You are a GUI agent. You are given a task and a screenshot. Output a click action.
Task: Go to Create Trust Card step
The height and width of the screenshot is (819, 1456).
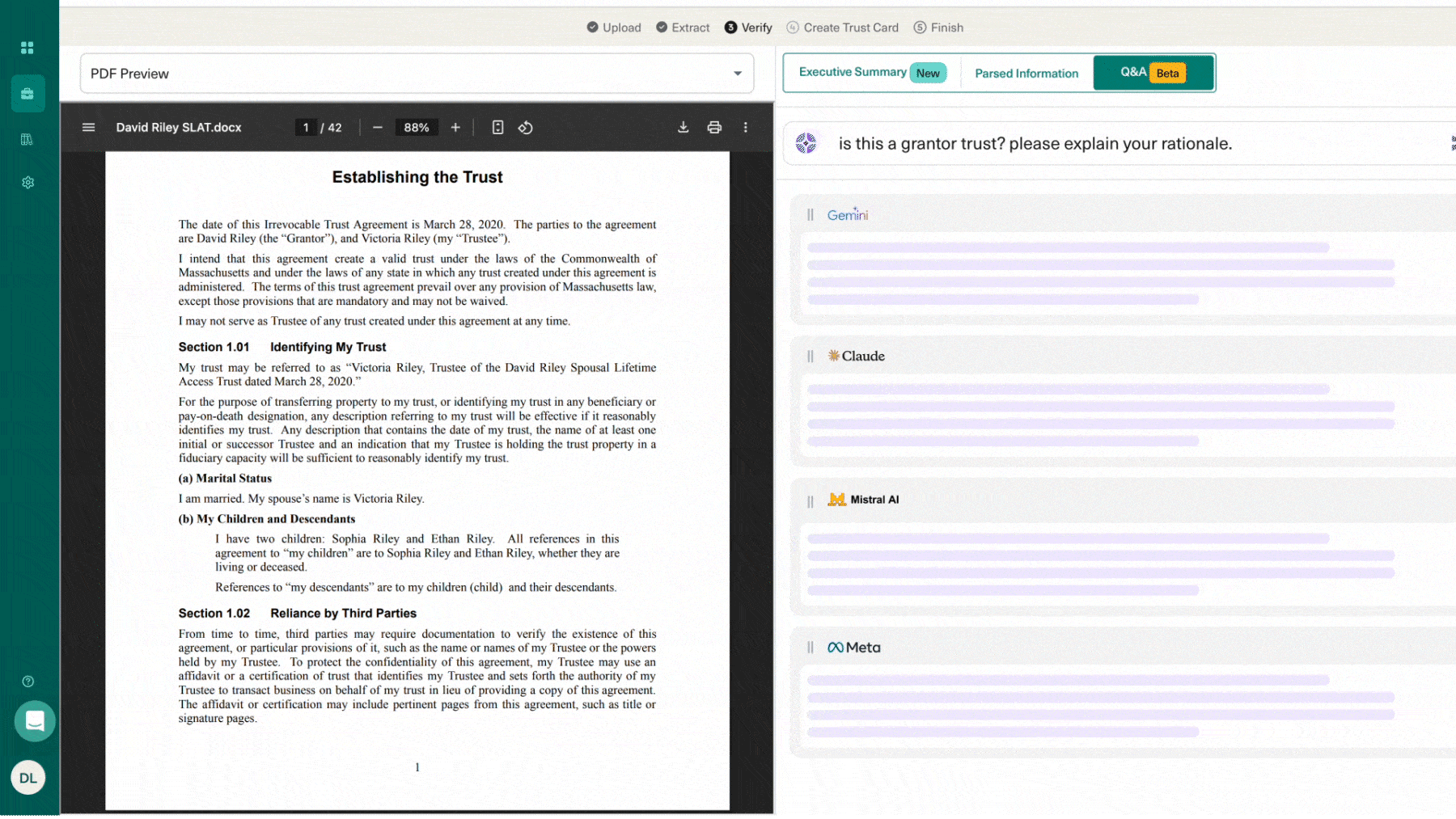tap(842, 27)
